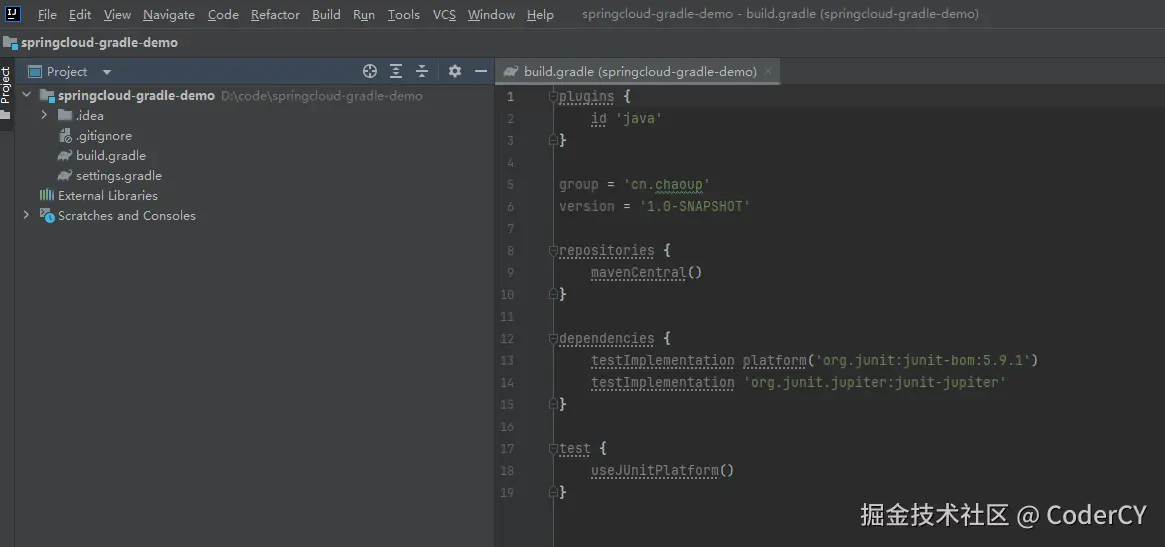Open Project panel gear options
This screenshot has height=547, width=1165.
[x=455, y=71]
